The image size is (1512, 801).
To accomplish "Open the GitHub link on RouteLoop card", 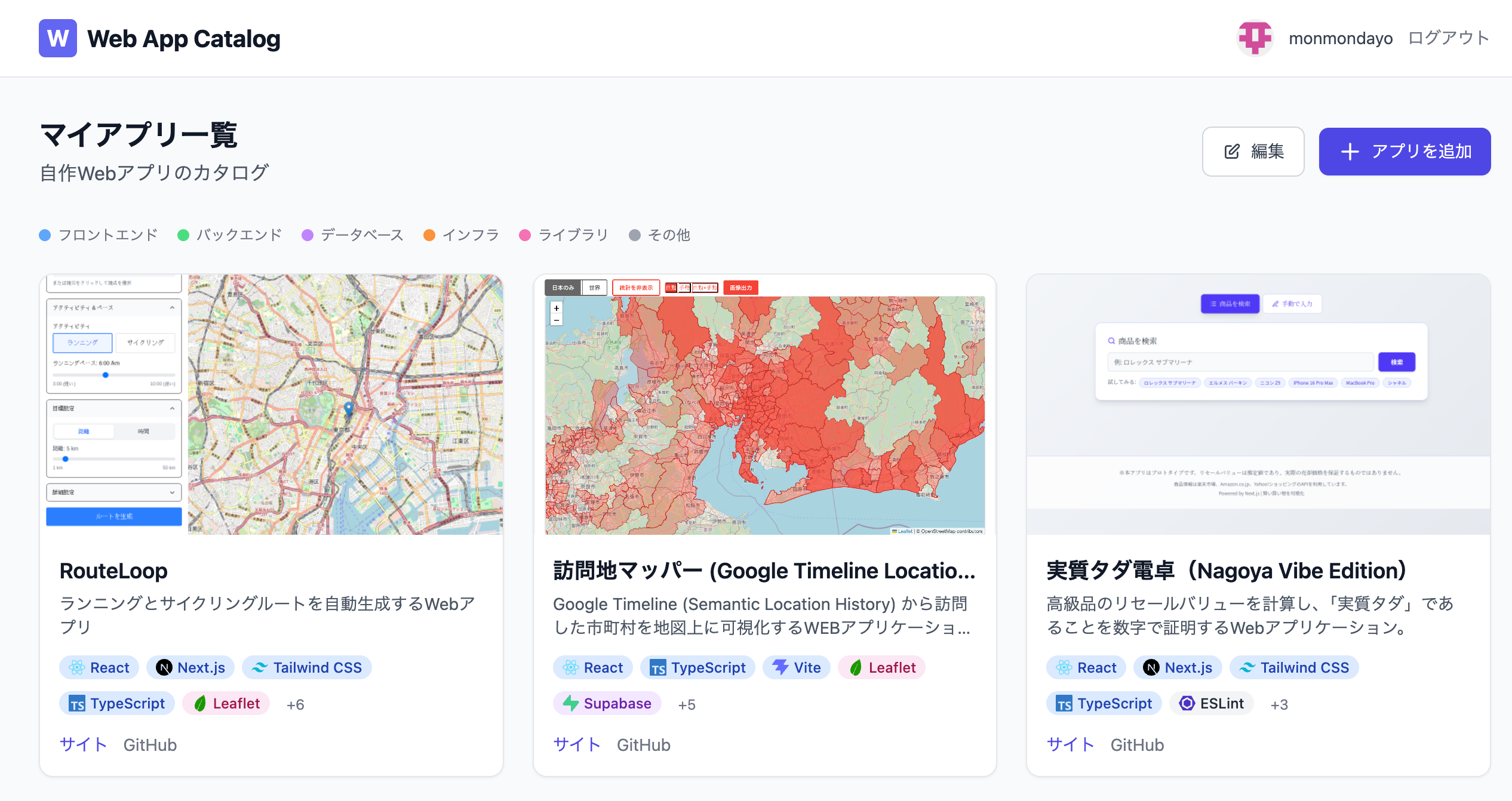I will click(150, 745).
